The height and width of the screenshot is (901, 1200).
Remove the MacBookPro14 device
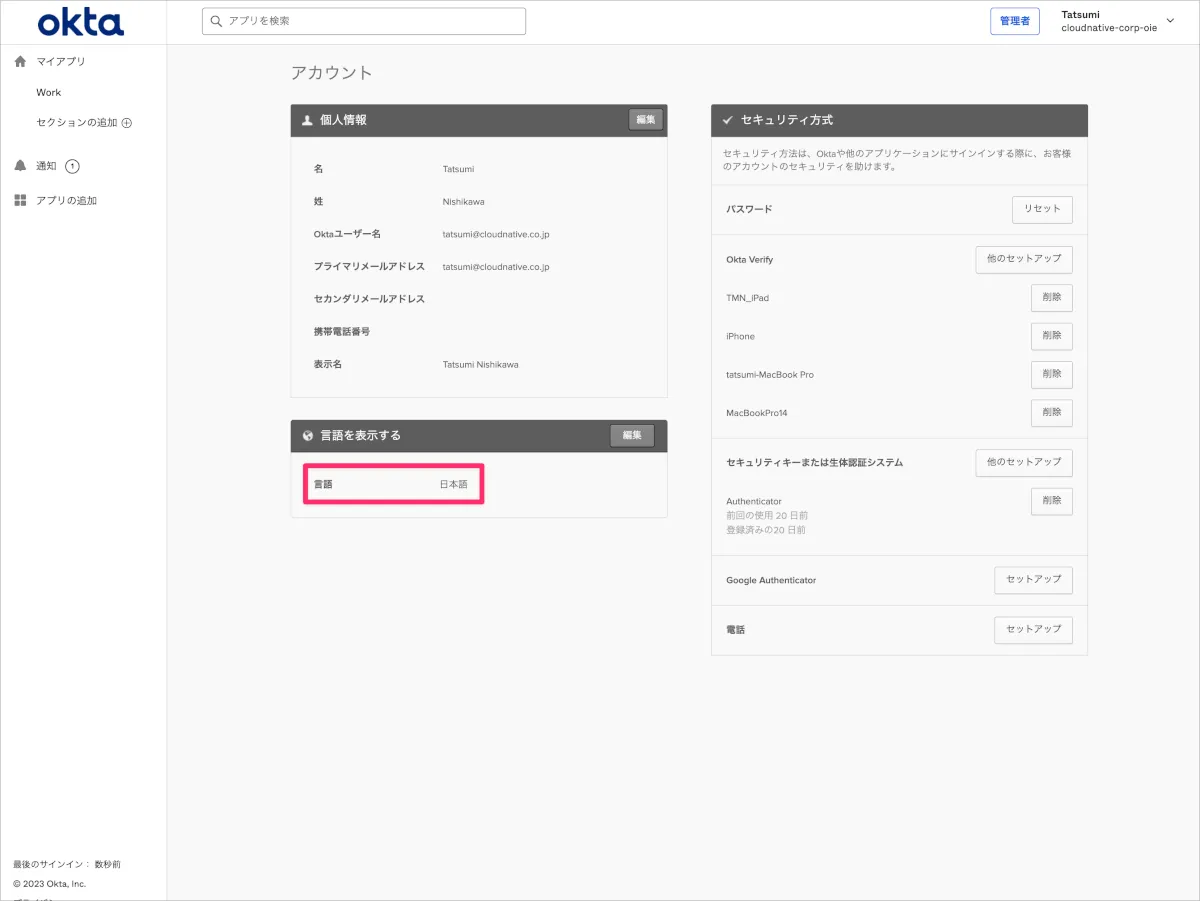click(x=1051, y=413)
